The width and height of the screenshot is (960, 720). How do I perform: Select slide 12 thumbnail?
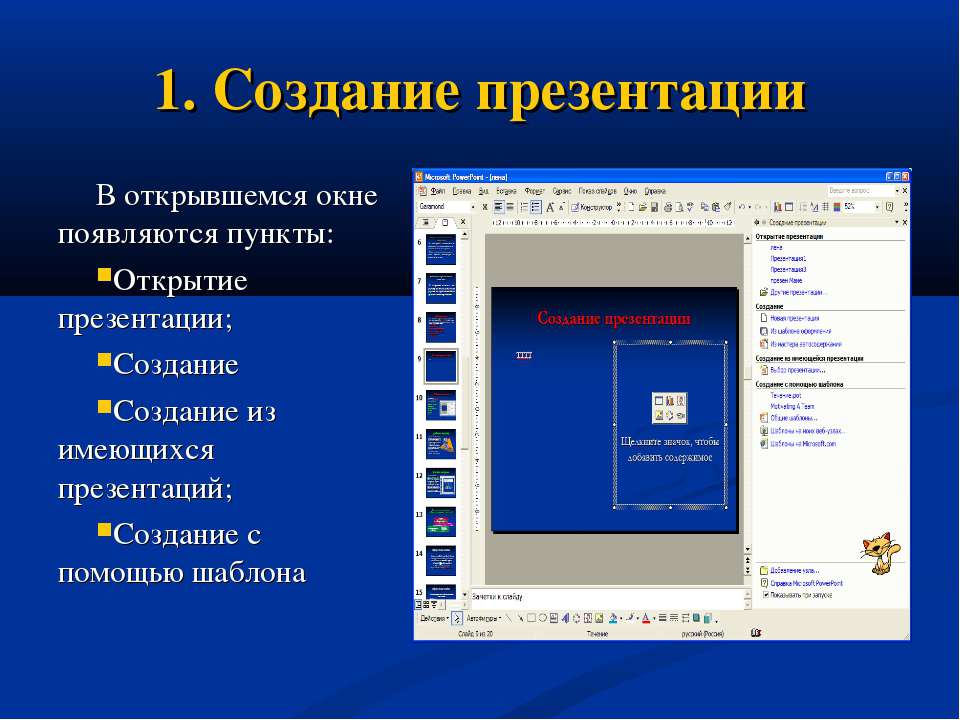[441, 483]
